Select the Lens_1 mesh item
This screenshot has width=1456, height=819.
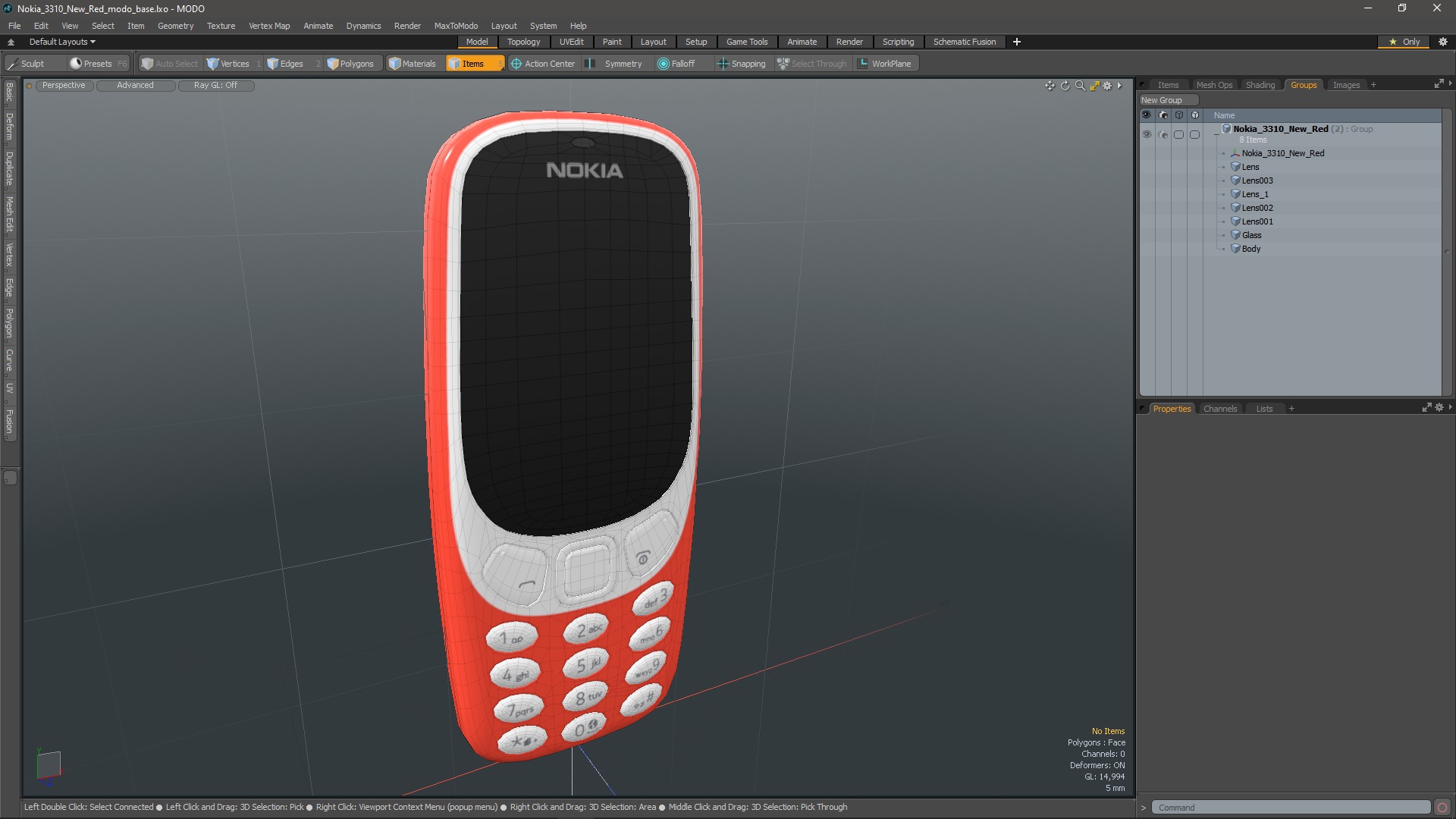pos(1254,194)
